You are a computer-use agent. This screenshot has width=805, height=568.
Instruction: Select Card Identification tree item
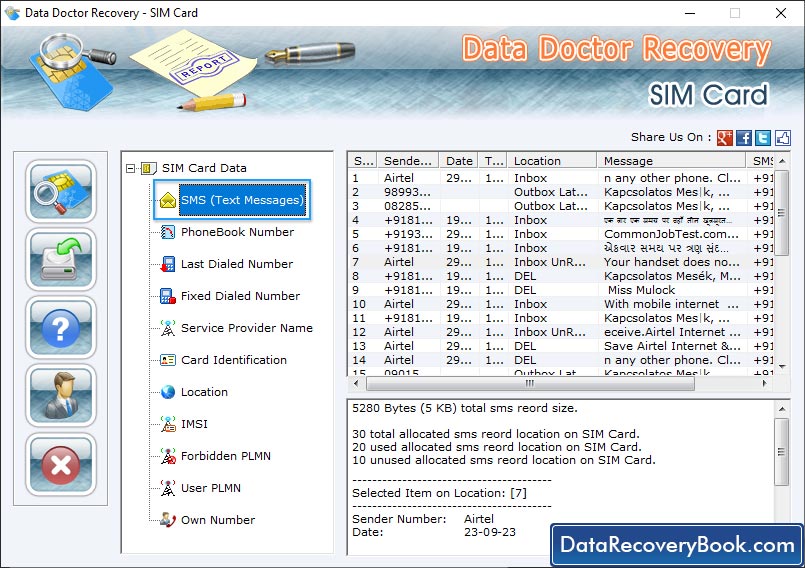coord(234,360)
